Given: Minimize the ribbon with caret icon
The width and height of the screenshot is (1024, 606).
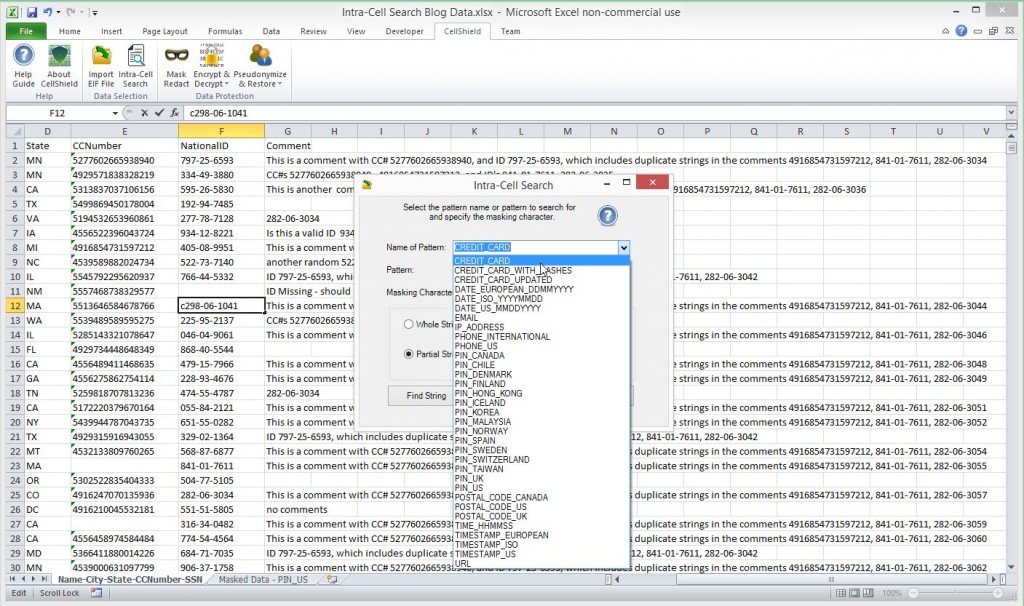Looking at the screenshot, I should pos(945,31).
